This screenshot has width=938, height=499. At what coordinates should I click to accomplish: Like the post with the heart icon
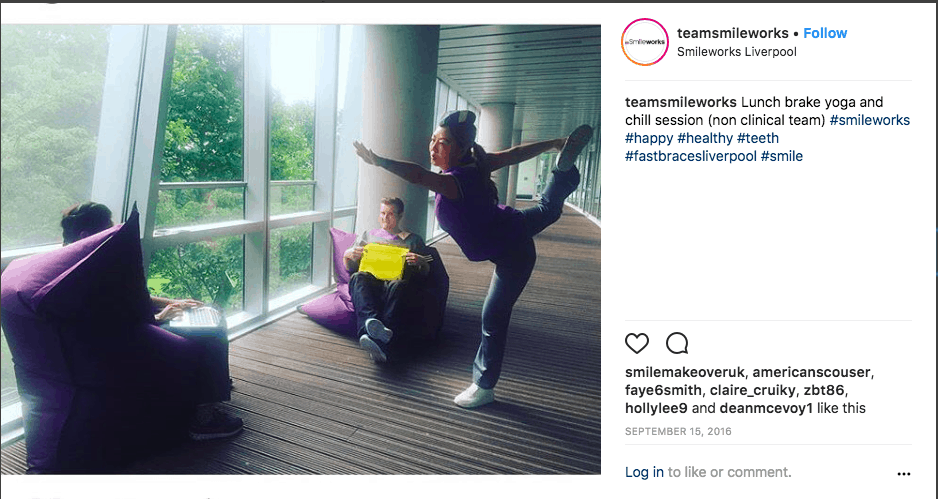click(636, 343)
